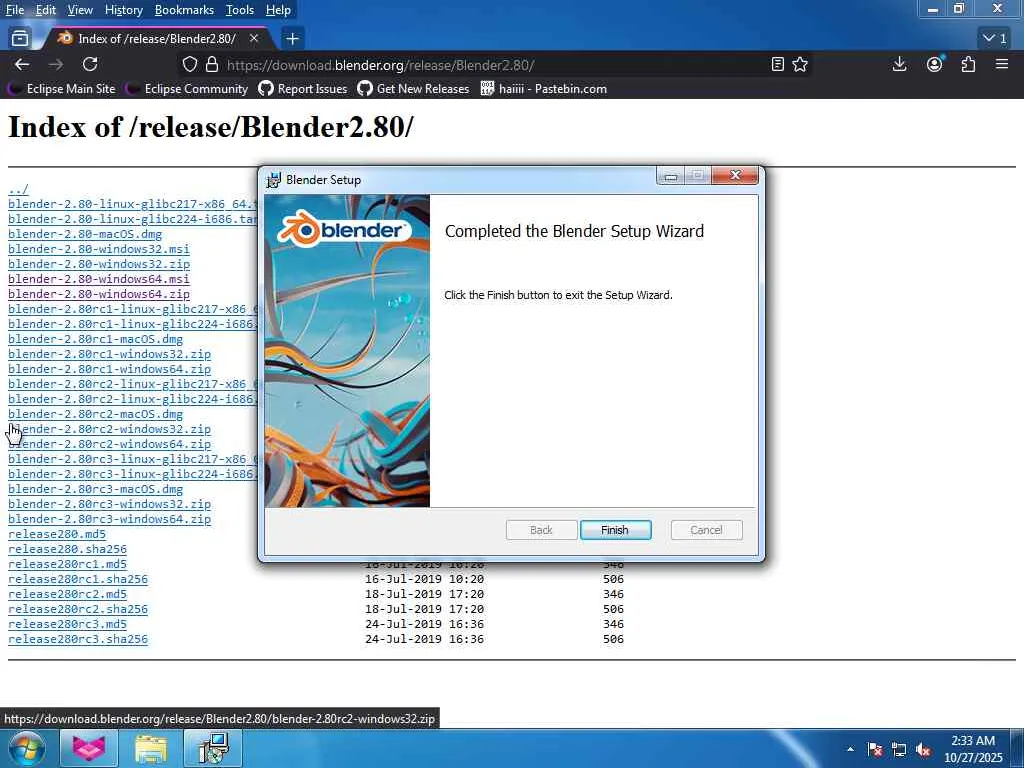
Task: Click release280rc2.md5 link
Action: (x=67, y=594)
